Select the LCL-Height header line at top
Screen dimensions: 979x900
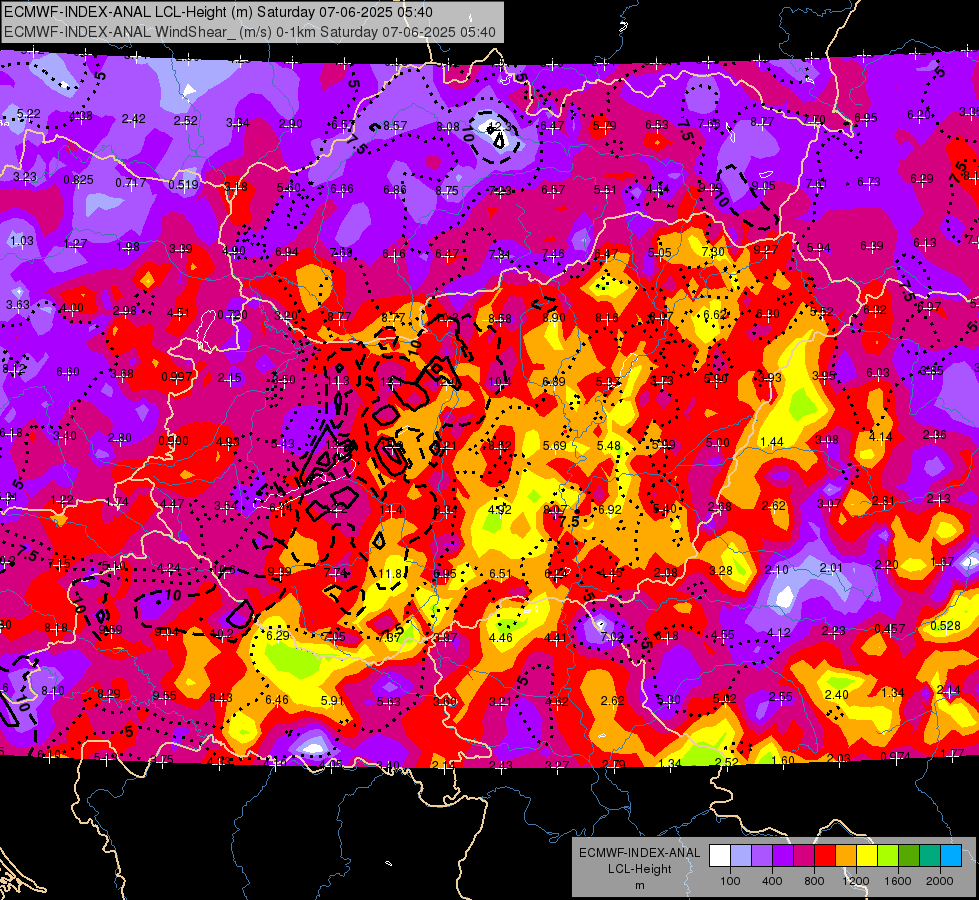218,12
